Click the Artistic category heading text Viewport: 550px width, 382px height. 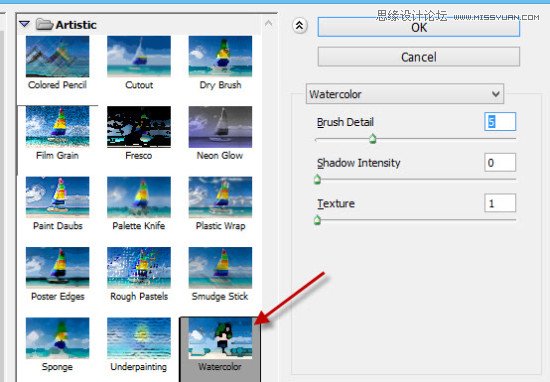pos(76,25)
